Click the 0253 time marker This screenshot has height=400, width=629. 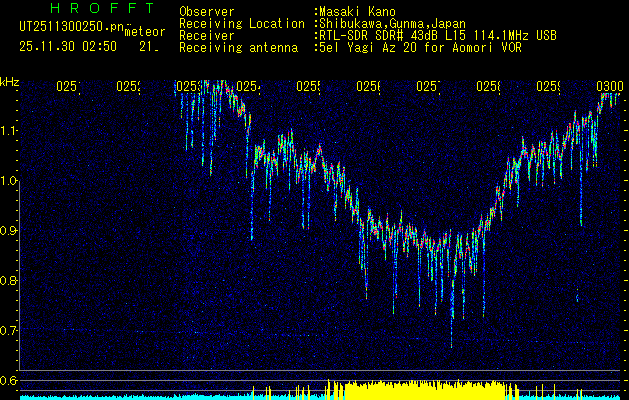[x=188, y=86]
